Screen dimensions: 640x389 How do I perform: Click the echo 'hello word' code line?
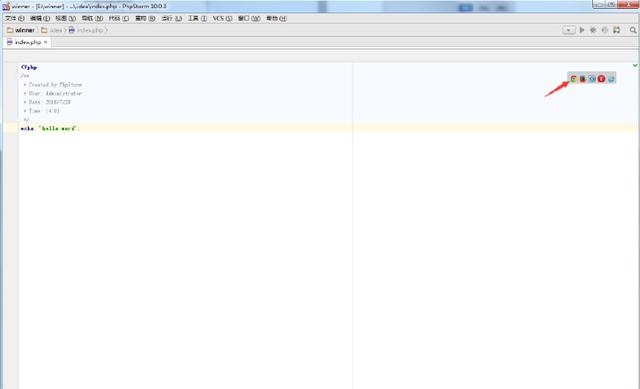[50, 128]
